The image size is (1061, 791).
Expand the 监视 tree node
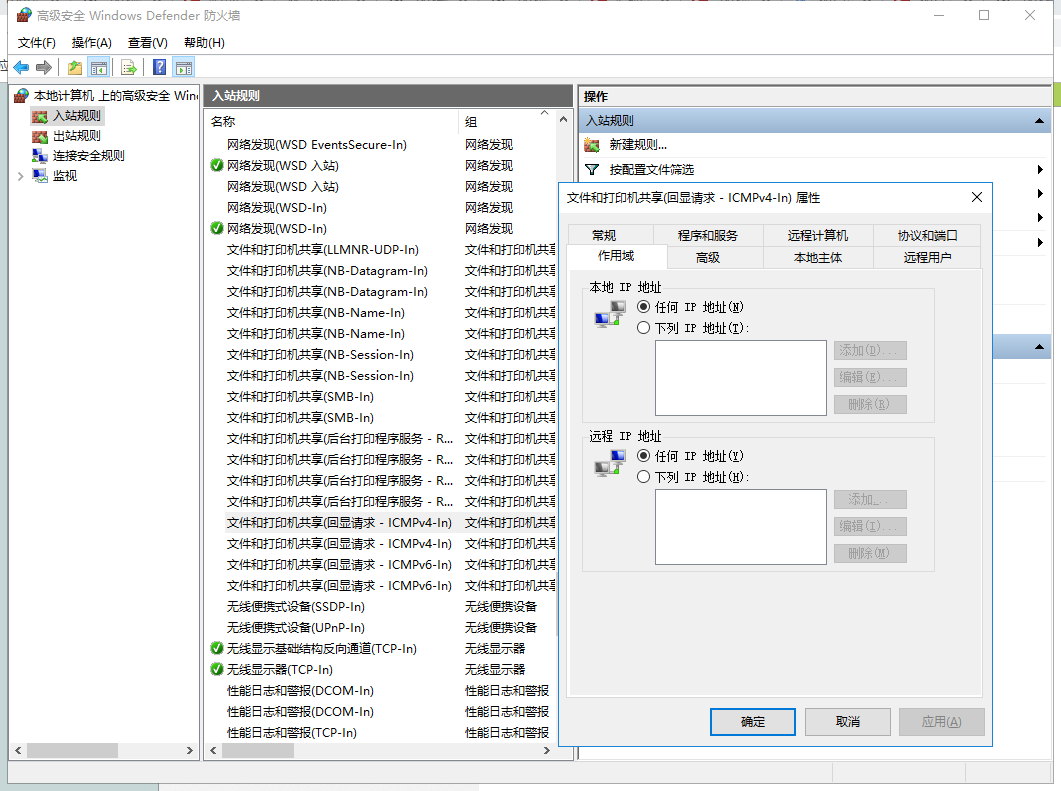pyautogui.click(x=21, y=176)
